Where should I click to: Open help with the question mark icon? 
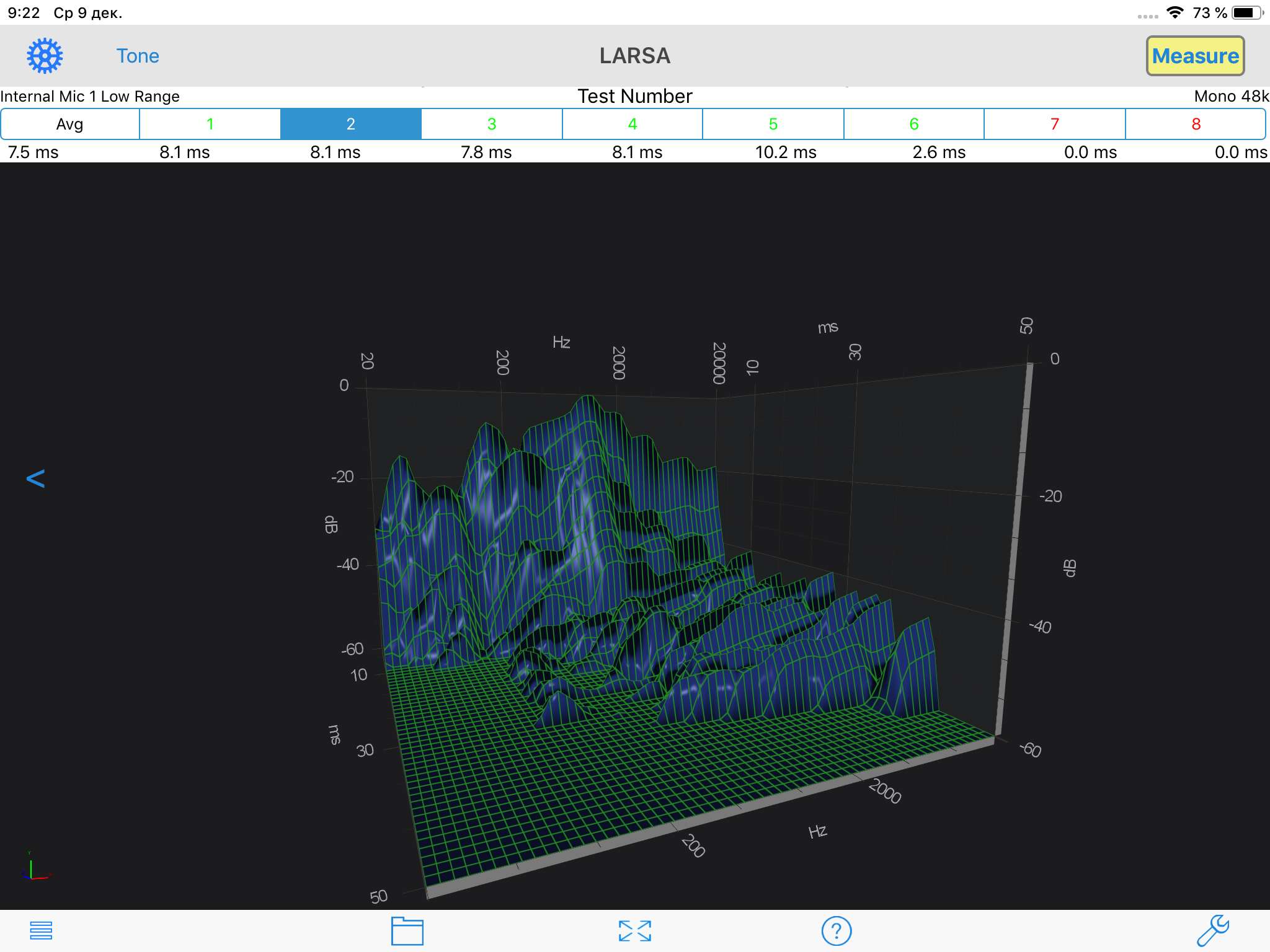836,931
